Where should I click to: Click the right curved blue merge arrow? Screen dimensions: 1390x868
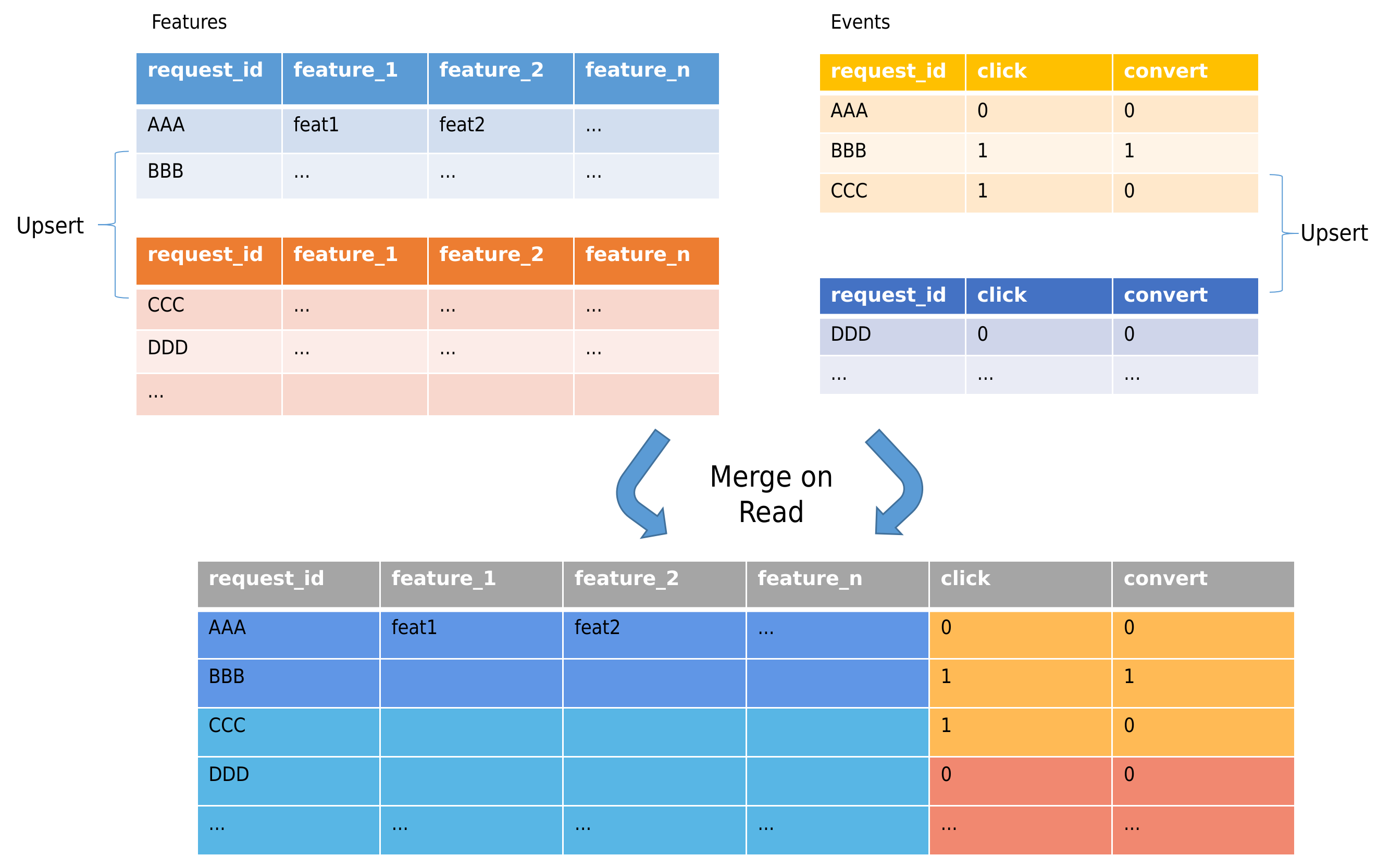click(x=898, y=483)
